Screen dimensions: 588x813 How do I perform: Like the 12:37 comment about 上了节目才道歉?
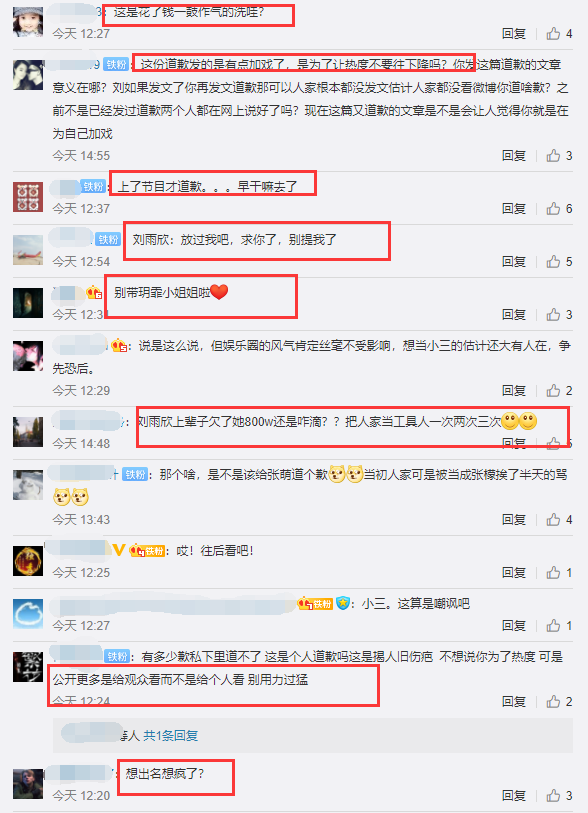click(x=553, y=208)
